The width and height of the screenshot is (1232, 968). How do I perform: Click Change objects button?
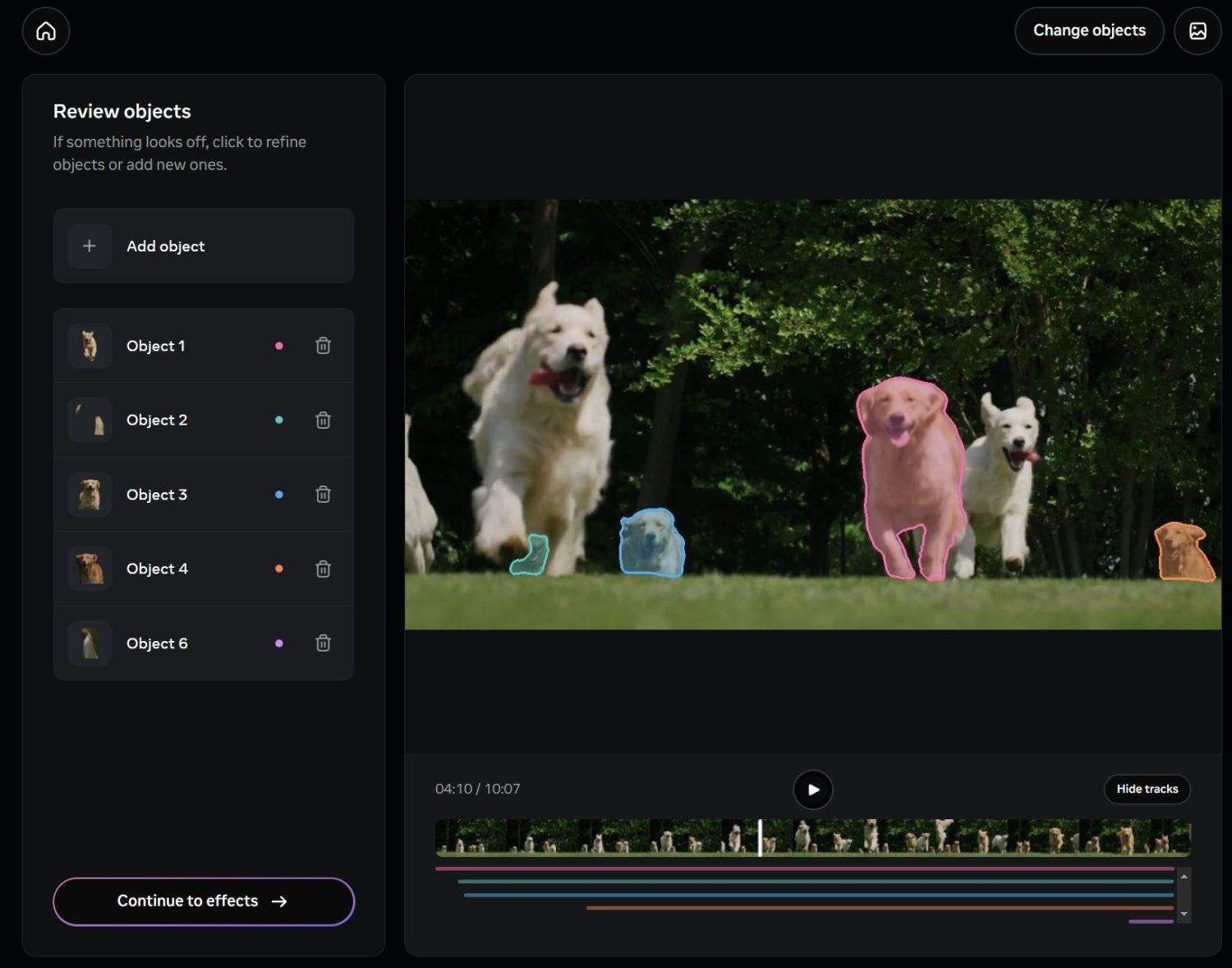click(x=1089, y=31)
